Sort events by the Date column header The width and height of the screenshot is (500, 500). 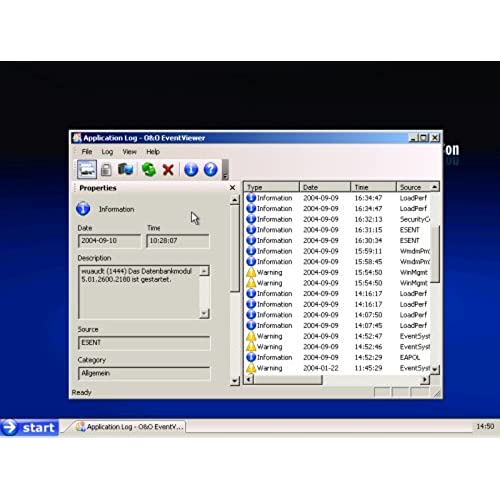click(325, 187)
